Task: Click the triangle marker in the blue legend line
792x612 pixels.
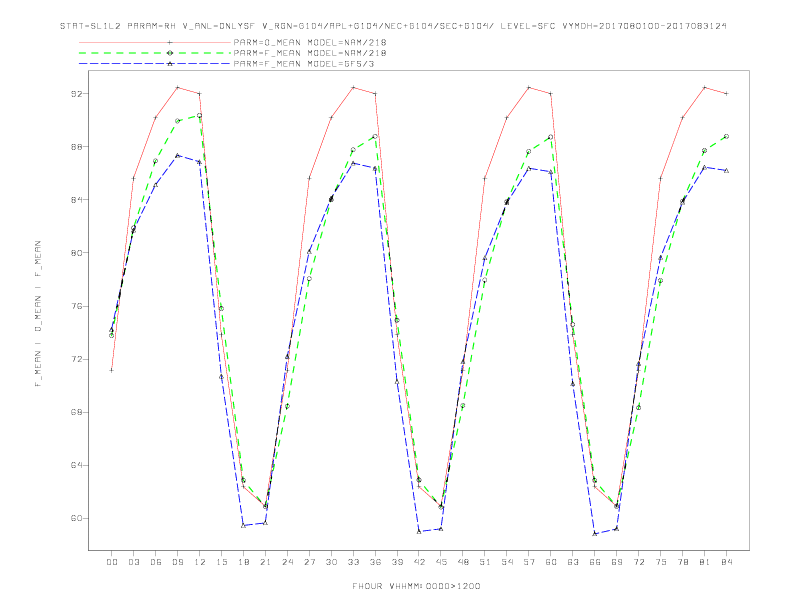Action: tap(170, 64)
